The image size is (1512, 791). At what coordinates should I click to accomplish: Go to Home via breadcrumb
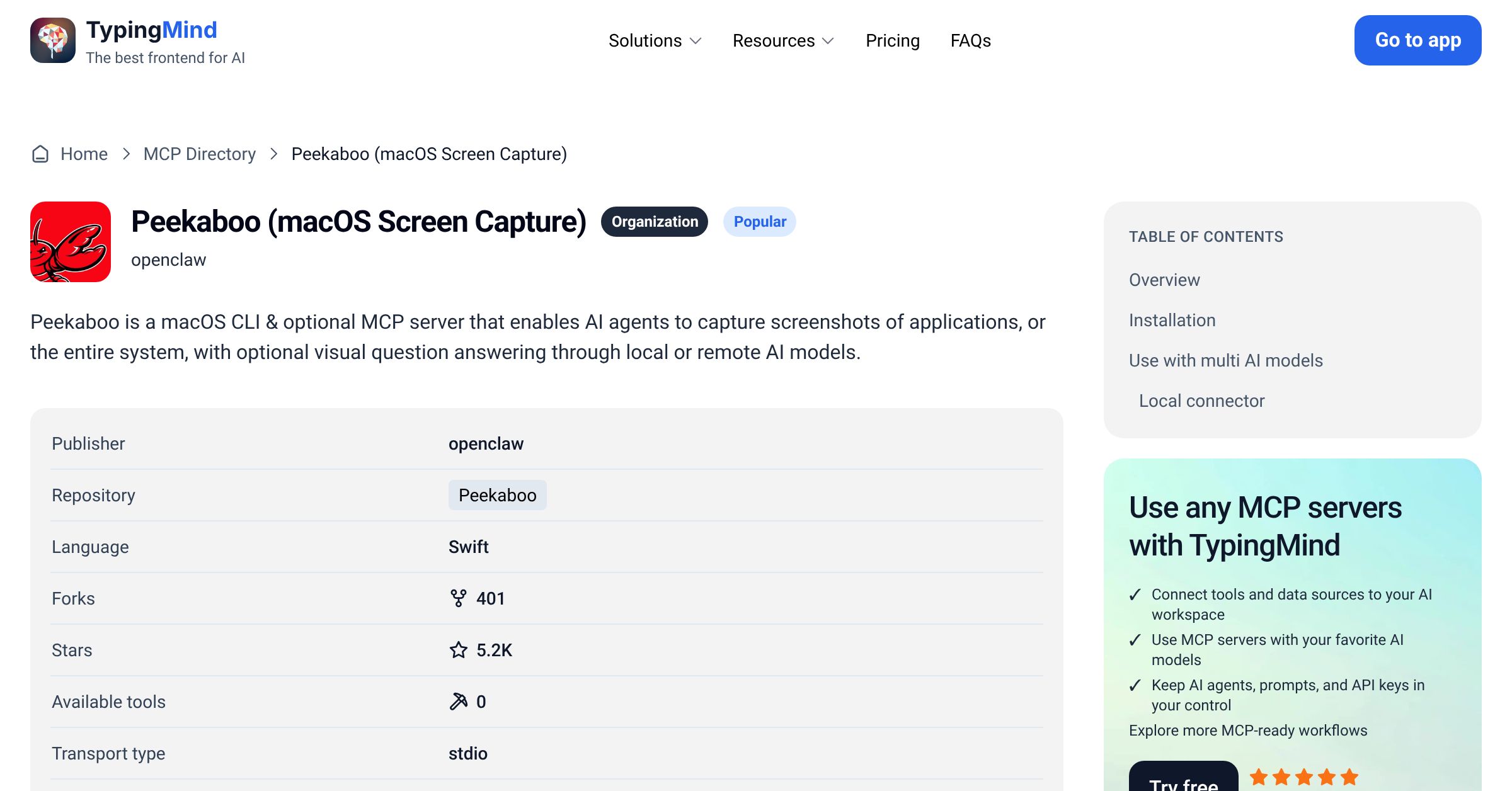click(x=84, y=154)
